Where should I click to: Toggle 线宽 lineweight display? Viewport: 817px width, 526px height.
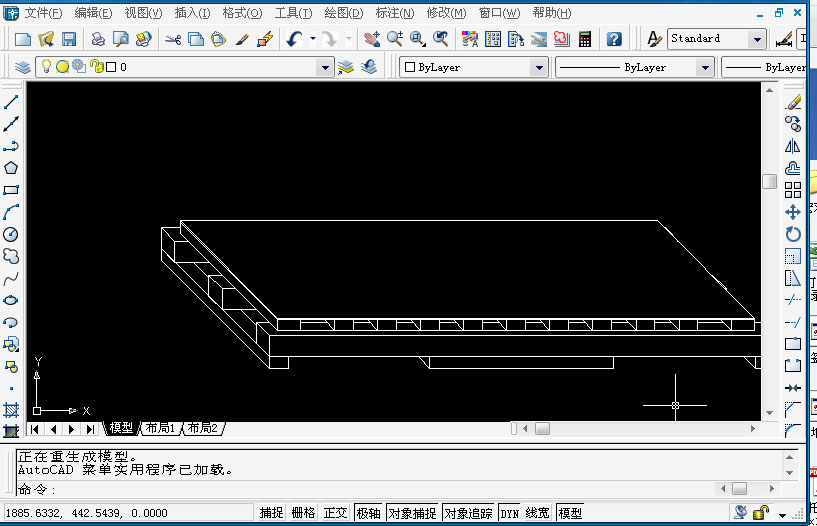tap(537, 513)
